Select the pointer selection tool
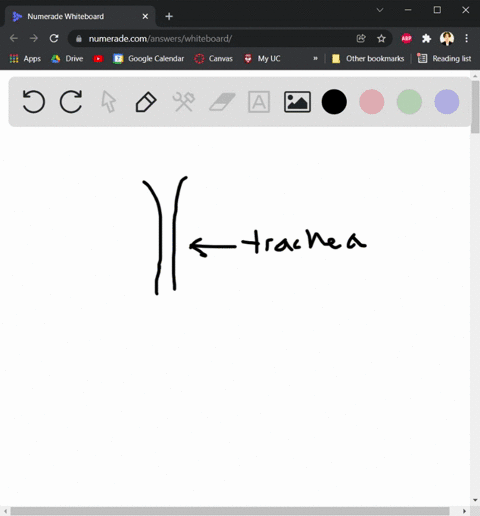Screen dimensions: 480x516 point(109,102)
